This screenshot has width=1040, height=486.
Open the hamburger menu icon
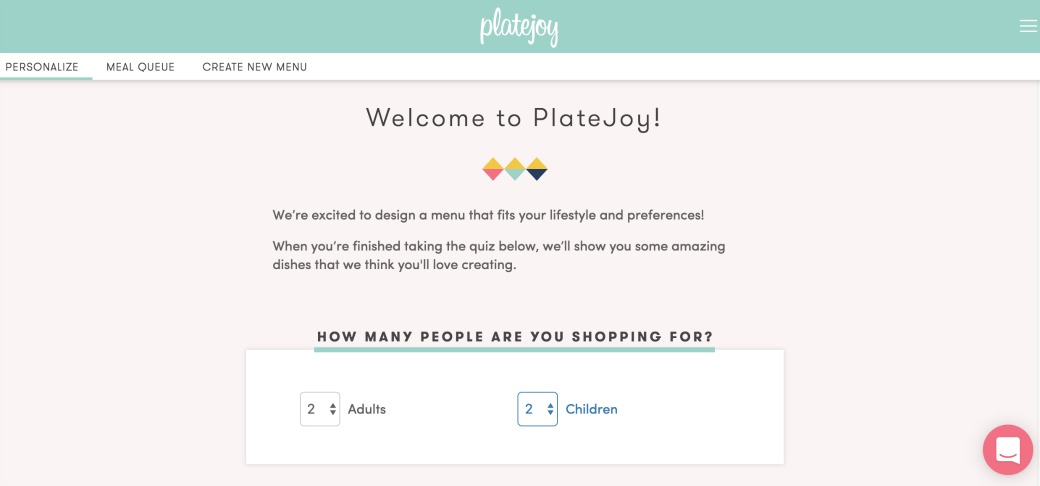(1028, 27)
